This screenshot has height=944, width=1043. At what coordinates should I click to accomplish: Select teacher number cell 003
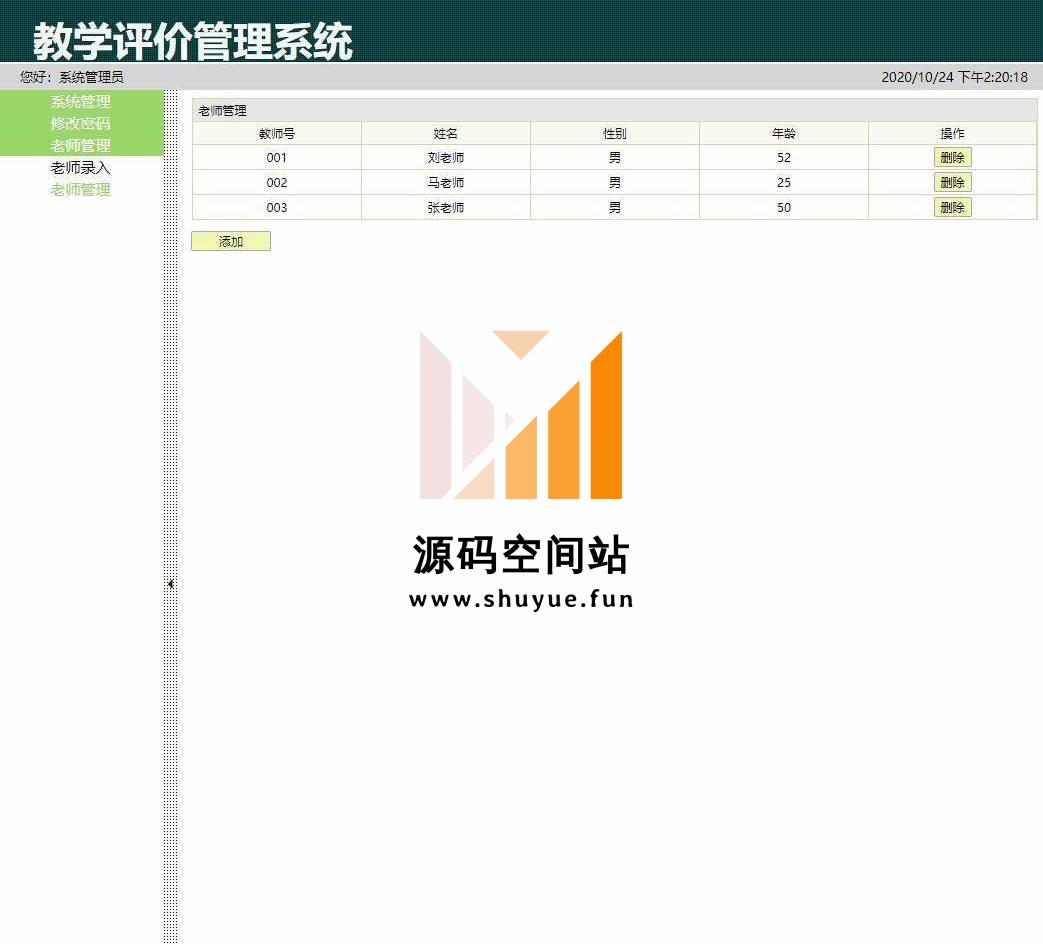(277, 208)
